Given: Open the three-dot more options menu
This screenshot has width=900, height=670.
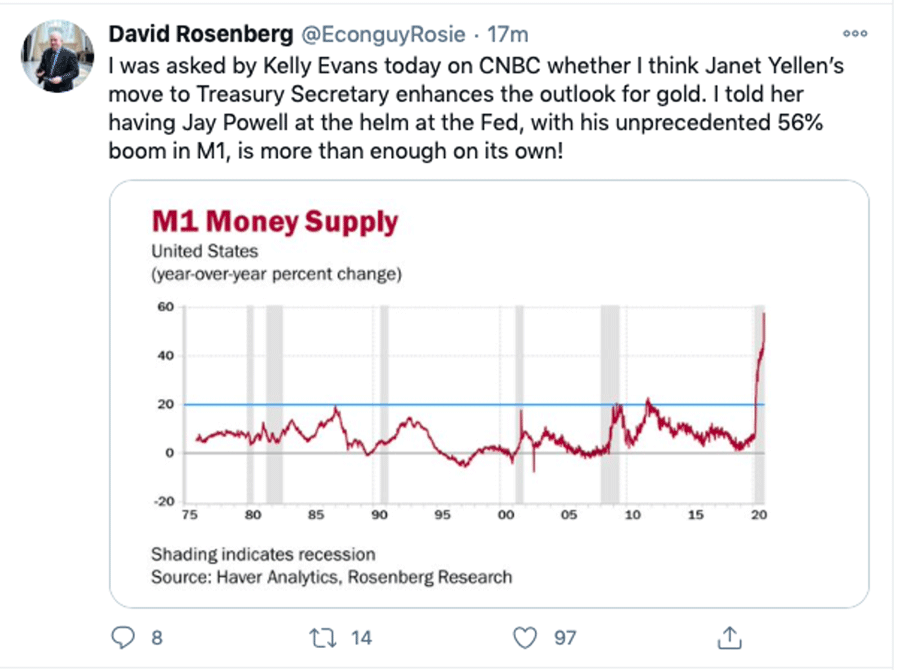Looking at the screenshot, I should pyautogui.click(x=854, y=33).
